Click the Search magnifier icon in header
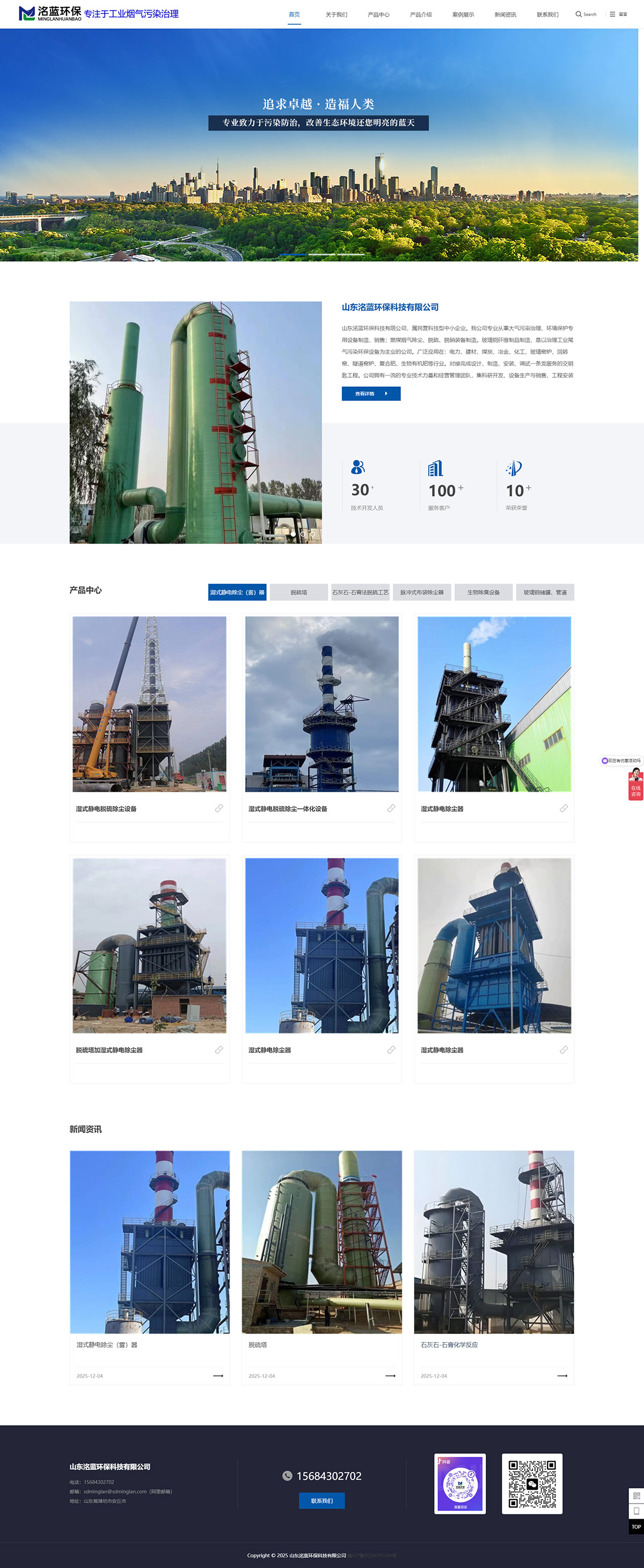Viewport: 644px width, 1568px height. pyautogui.click(x=579, y=14)
